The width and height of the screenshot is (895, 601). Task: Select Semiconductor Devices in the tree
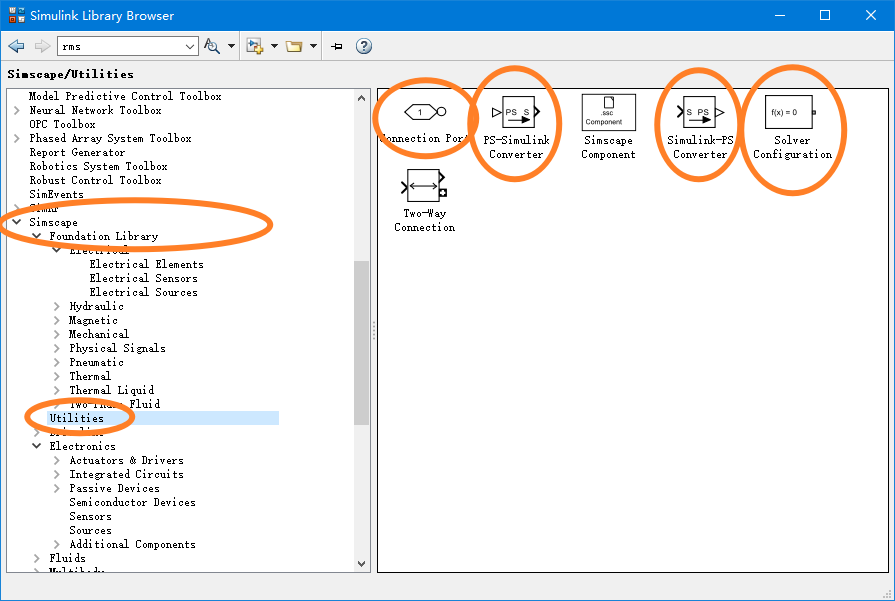[x=132, y=502]
